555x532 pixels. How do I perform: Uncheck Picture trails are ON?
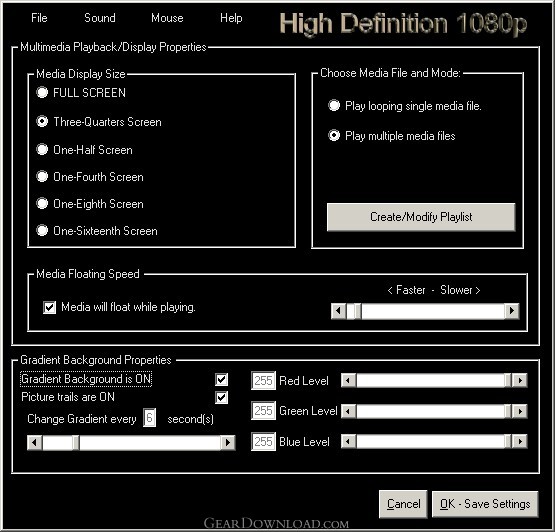[x=222, y=397]
